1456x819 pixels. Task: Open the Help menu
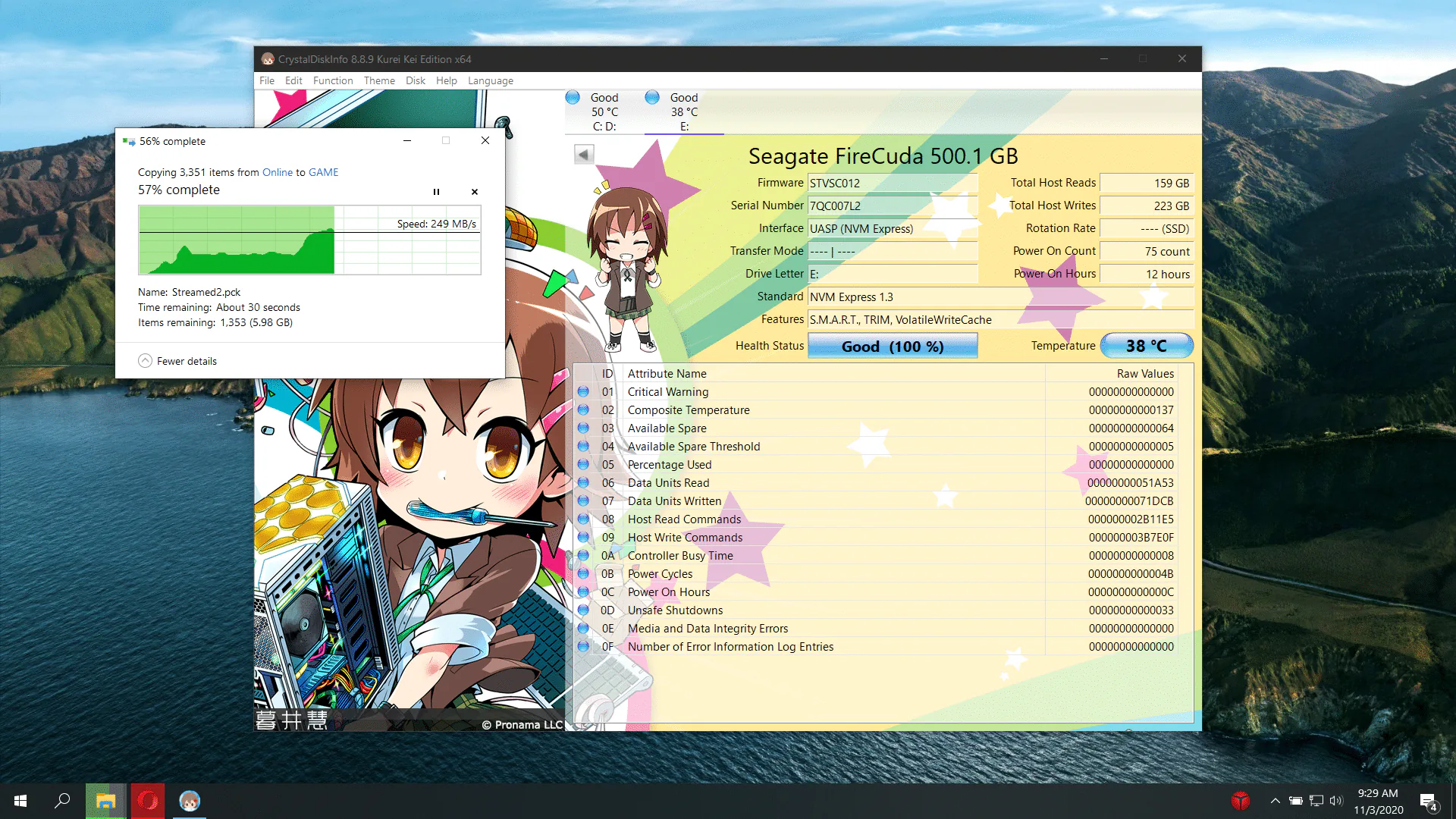coord(447,80)
